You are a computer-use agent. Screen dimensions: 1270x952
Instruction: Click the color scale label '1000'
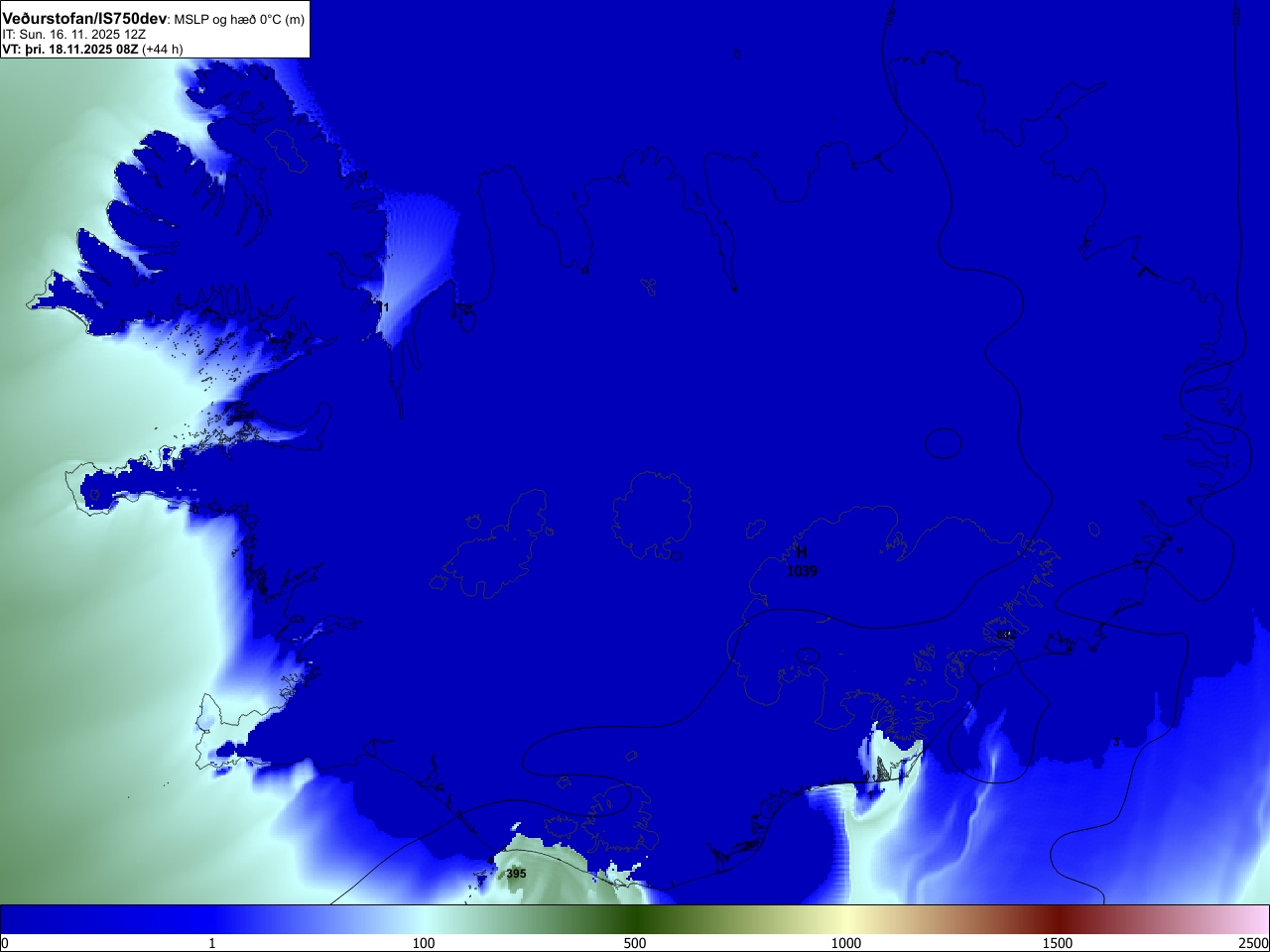pyautogui.click(x=846, y=943)
